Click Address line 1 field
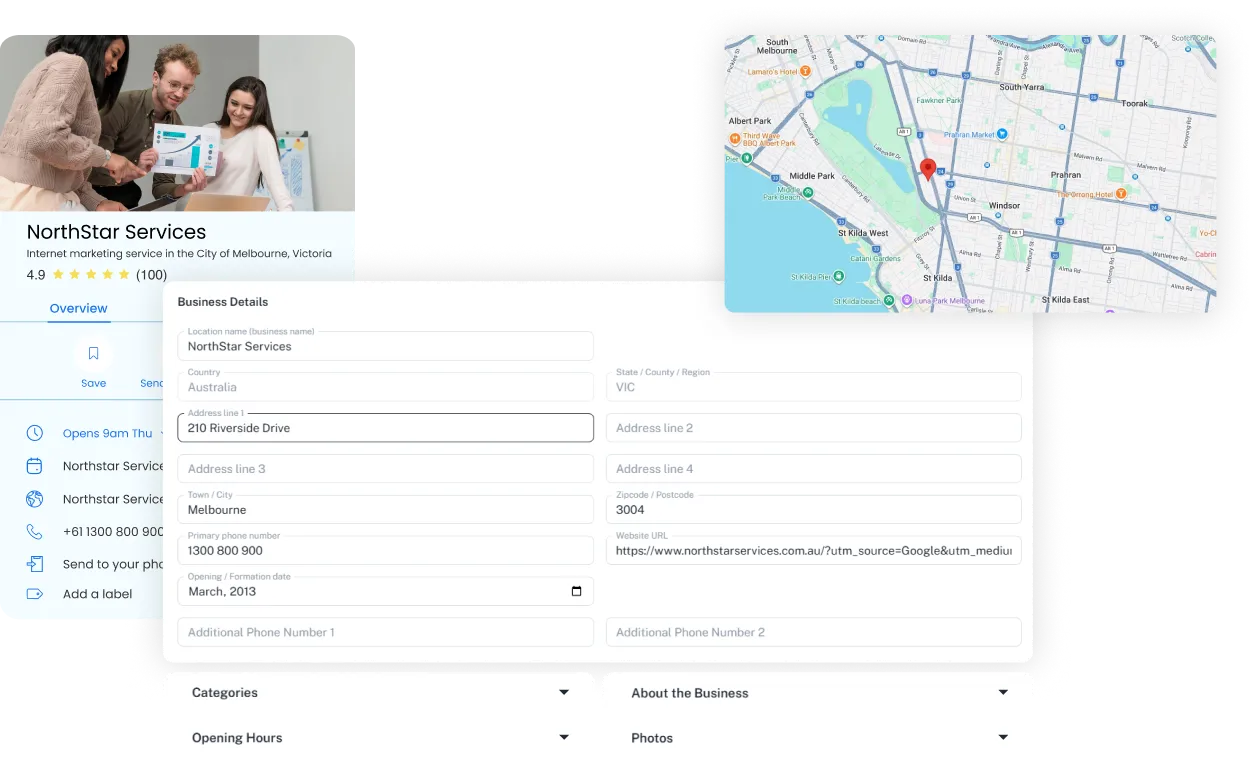 coord(385,428)
